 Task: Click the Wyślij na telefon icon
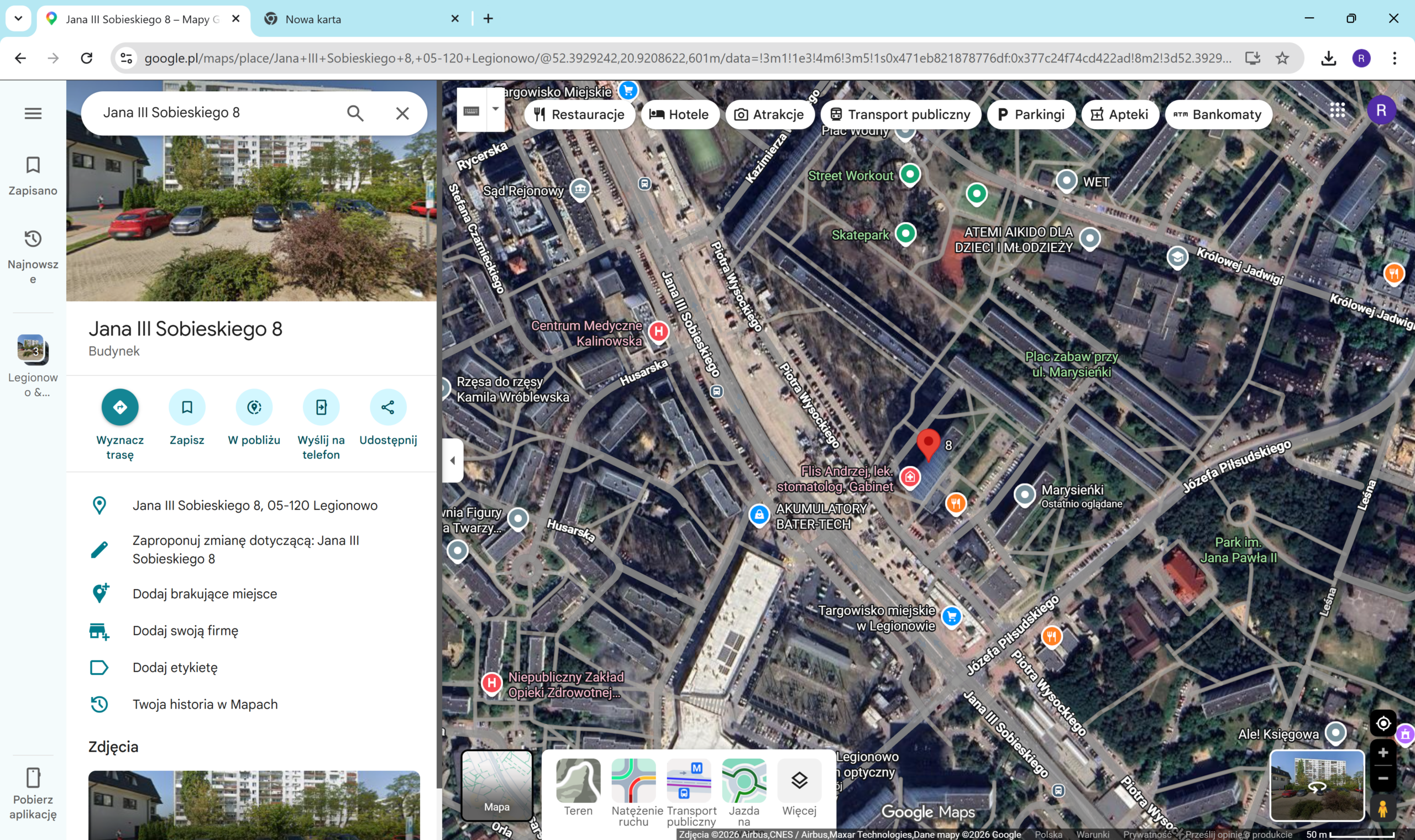click(x=321, y=407)
